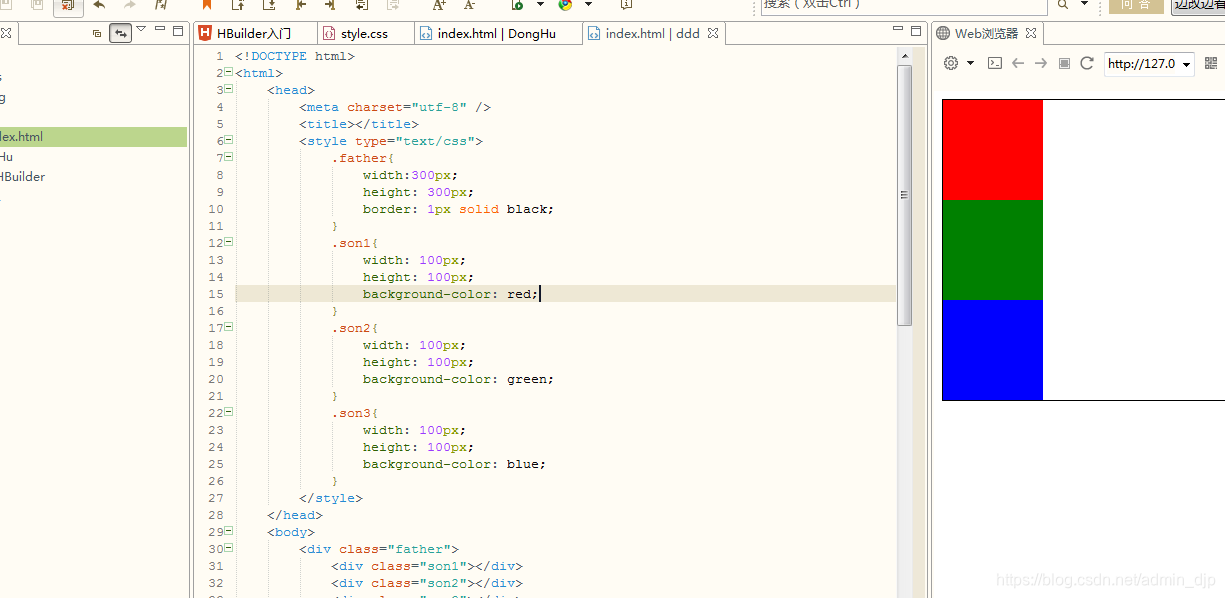Collapse the .son2 rule fold on line 17
Screen dimensions: 1225x598
229,326
